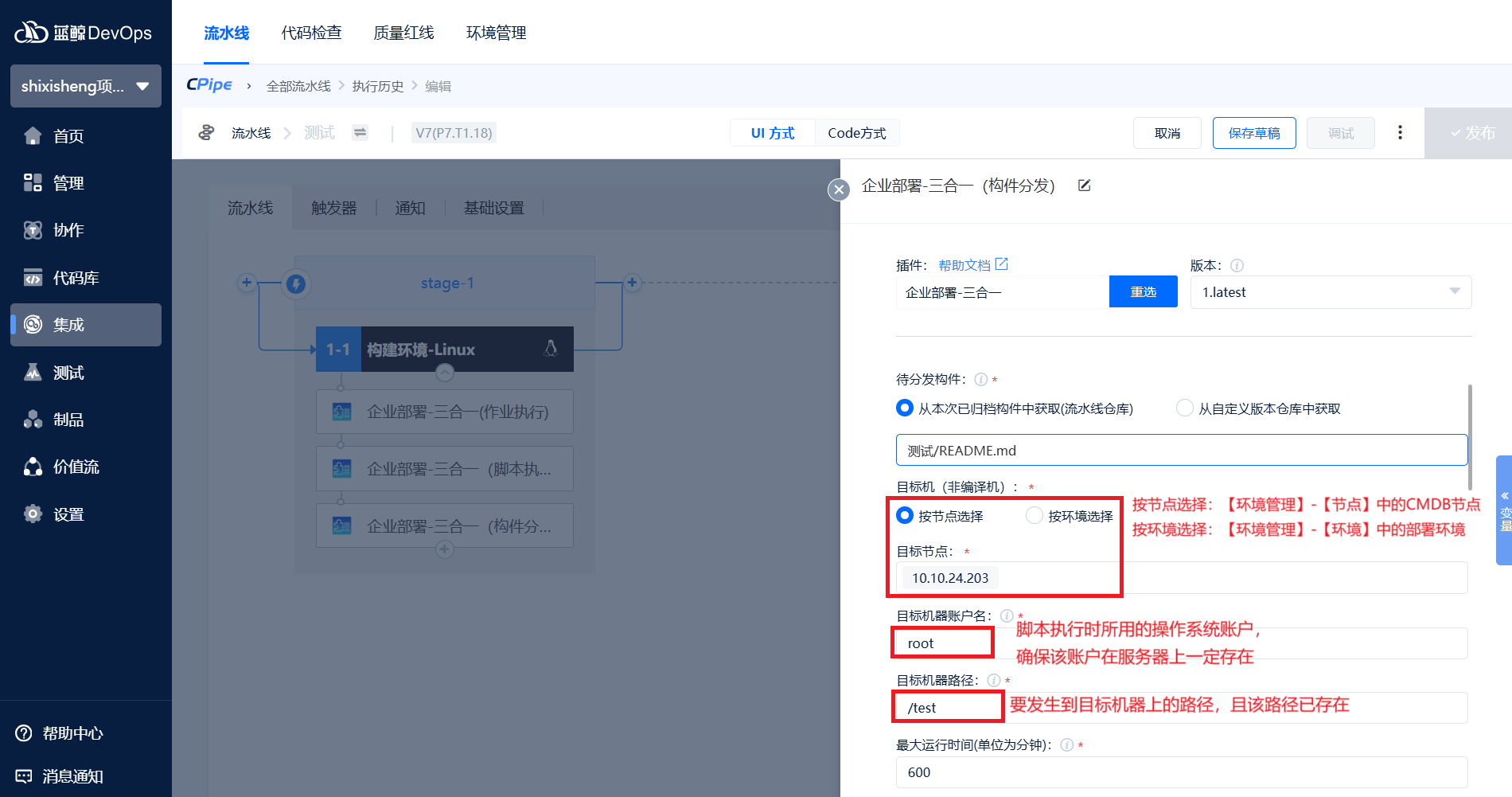The image size is (1512, 797).
Task: Select 从自定义版本仓库中获取 radio option
Action: coord(1185,408)
